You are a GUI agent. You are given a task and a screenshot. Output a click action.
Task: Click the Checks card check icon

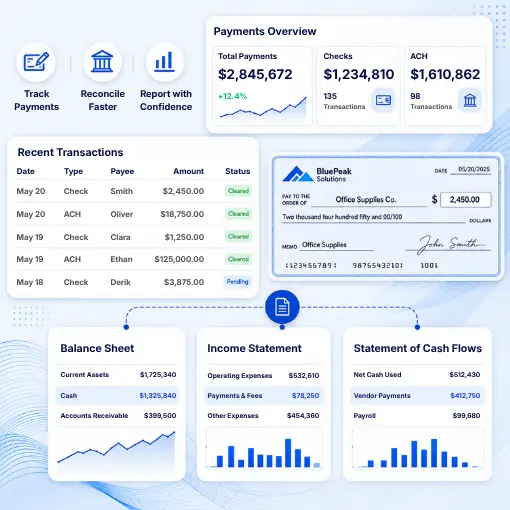click(x=383, y=100)
